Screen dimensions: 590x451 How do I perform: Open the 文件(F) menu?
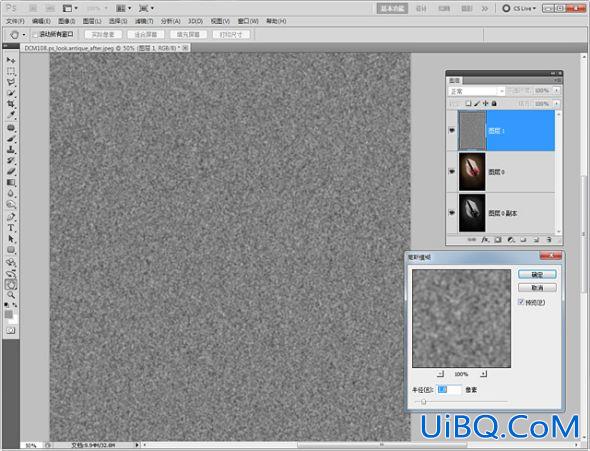tap(15, 21)
